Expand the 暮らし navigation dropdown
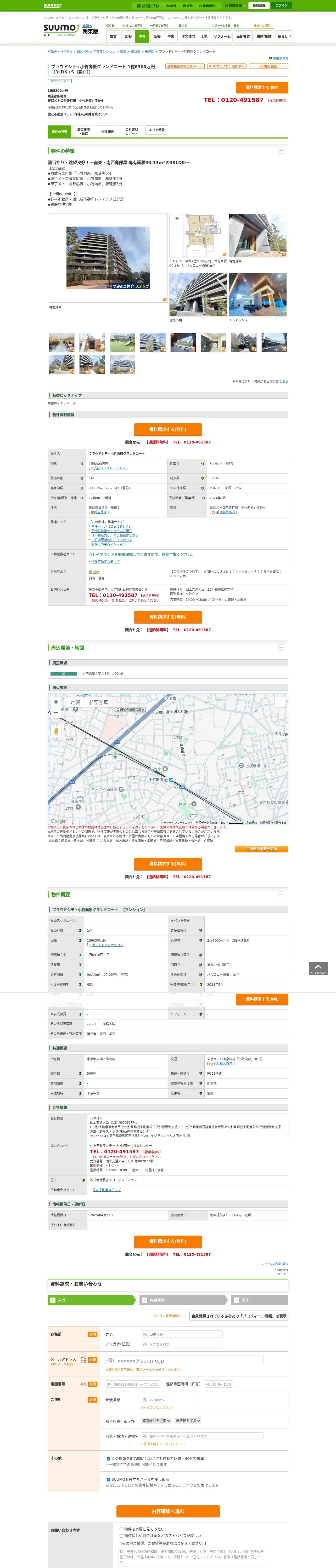Viewport: 336px width, 1568px height. (284, 37)
